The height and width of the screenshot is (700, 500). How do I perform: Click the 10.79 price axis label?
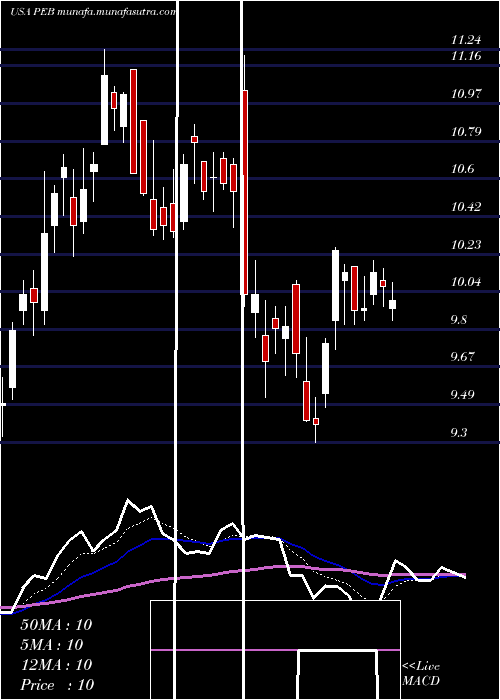(x=466, y=132)
